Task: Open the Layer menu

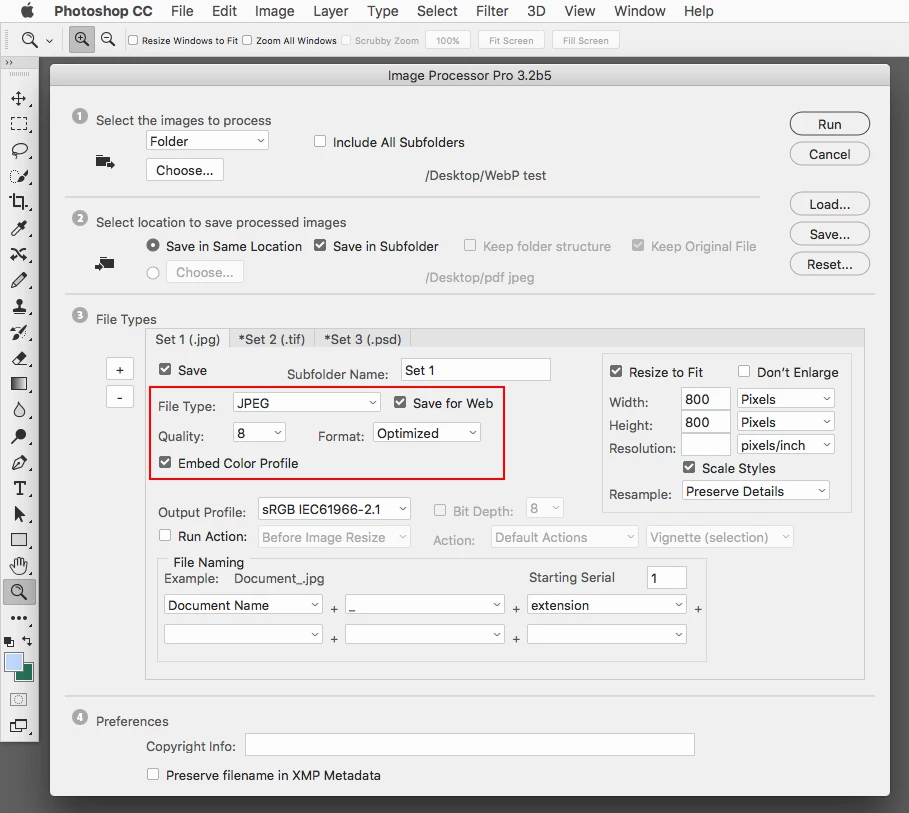Action: (x=330, y=11)
